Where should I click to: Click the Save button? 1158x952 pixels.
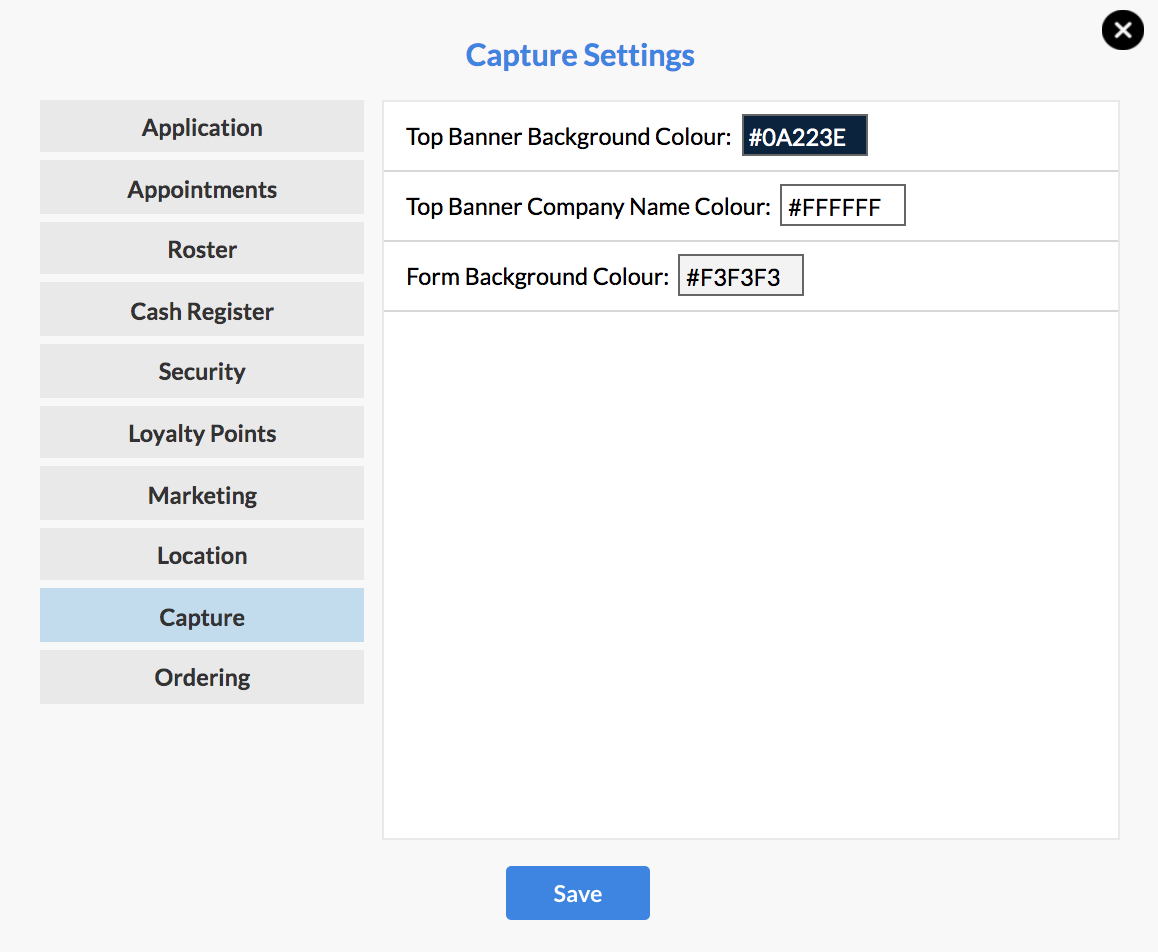click(578, 893)
